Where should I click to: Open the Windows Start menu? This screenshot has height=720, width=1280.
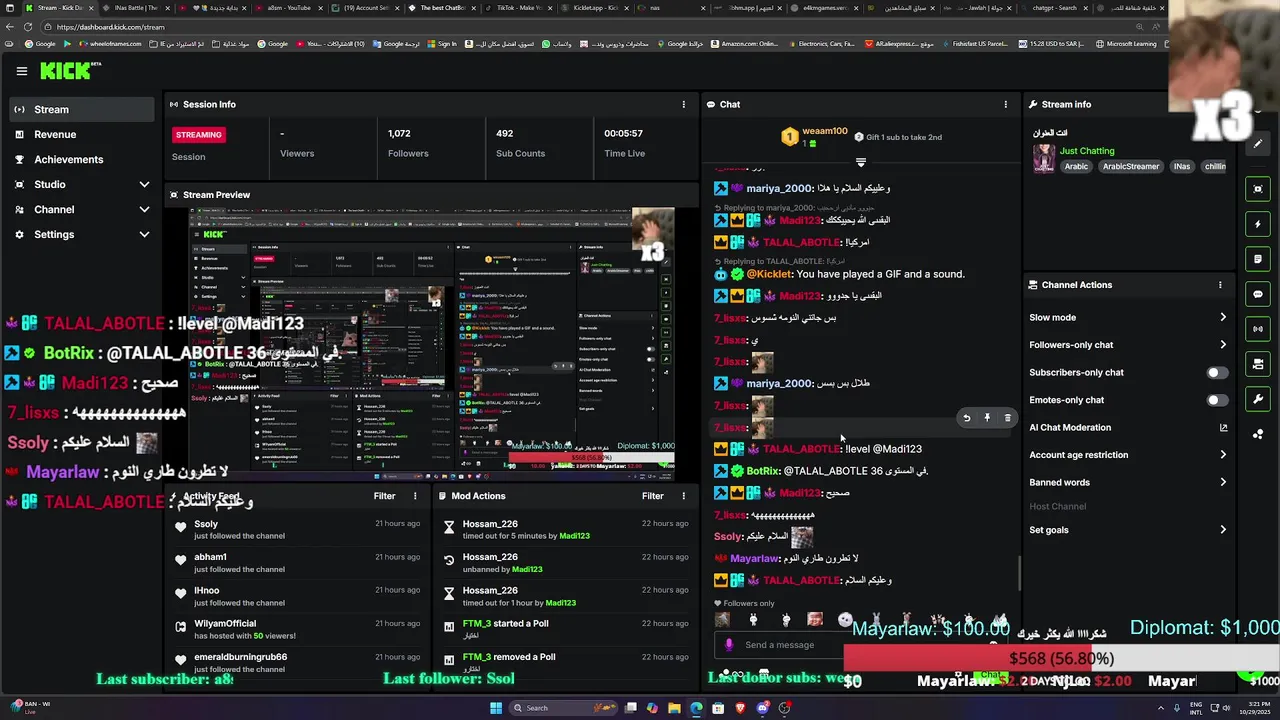(x=495, y=708)
